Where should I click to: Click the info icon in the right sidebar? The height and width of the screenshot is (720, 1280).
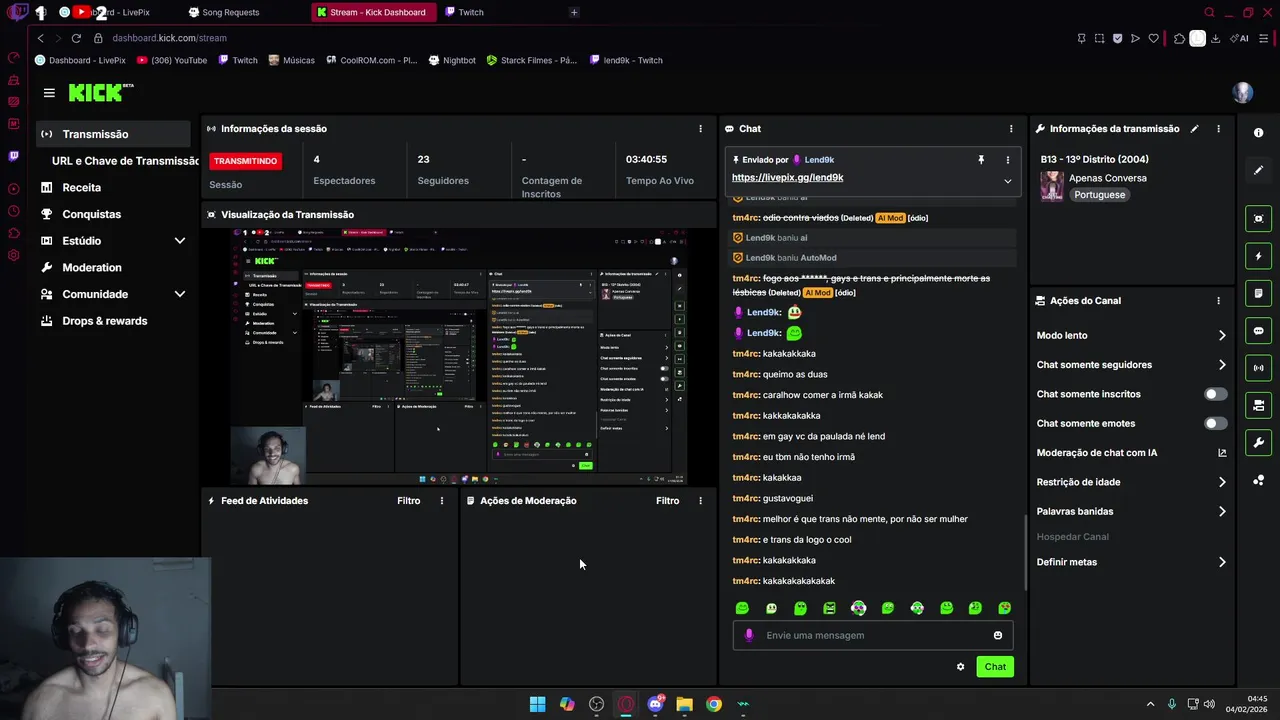(x=1258, y=133)
